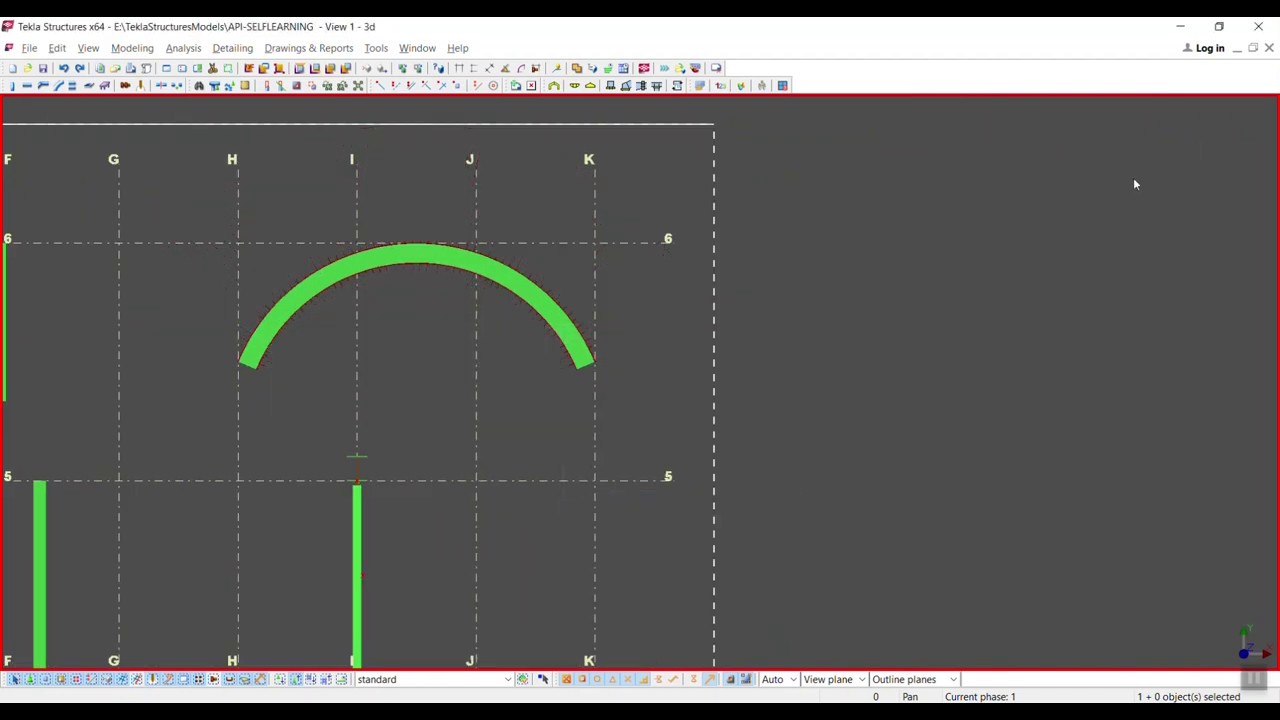Click the Measure horizontal distance icon
The height and width of the screenshot is (720, 1280).
click(459, 68)
